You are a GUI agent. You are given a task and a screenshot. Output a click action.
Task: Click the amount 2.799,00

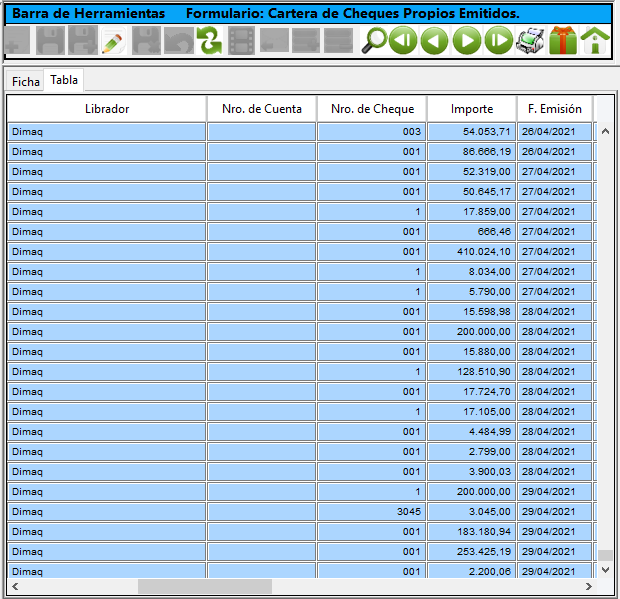click(x=490, y=452)
